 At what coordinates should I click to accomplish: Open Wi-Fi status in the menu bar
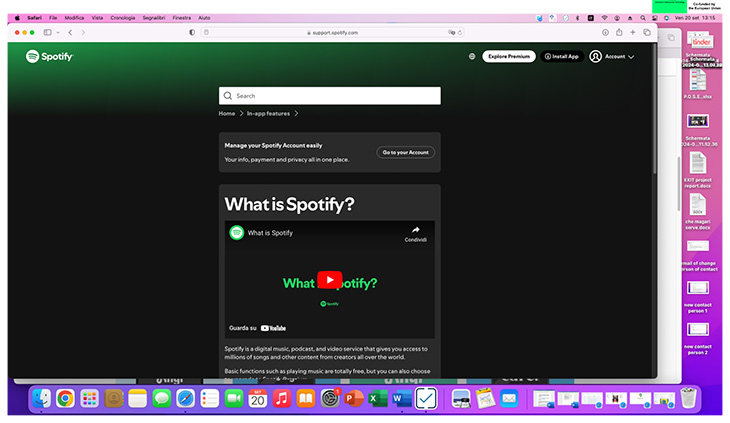pos(604,18)
